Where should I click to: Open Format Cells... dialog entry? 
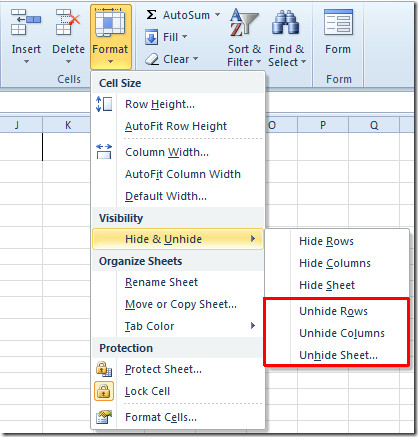(x=178, y=417)
